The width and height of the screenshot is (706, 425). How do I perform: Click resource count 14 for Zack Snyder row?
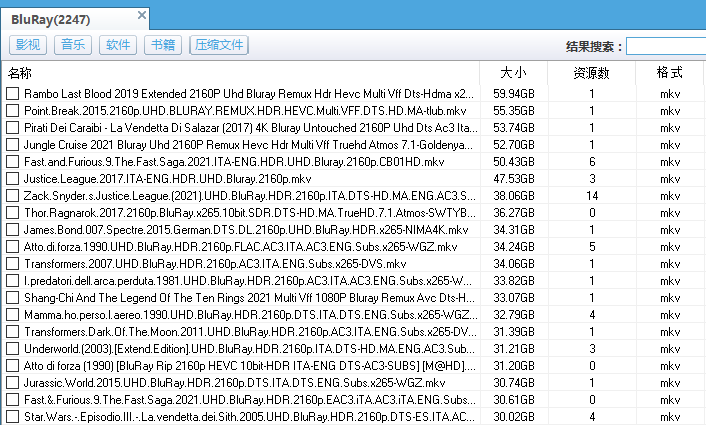click(592, 196)
